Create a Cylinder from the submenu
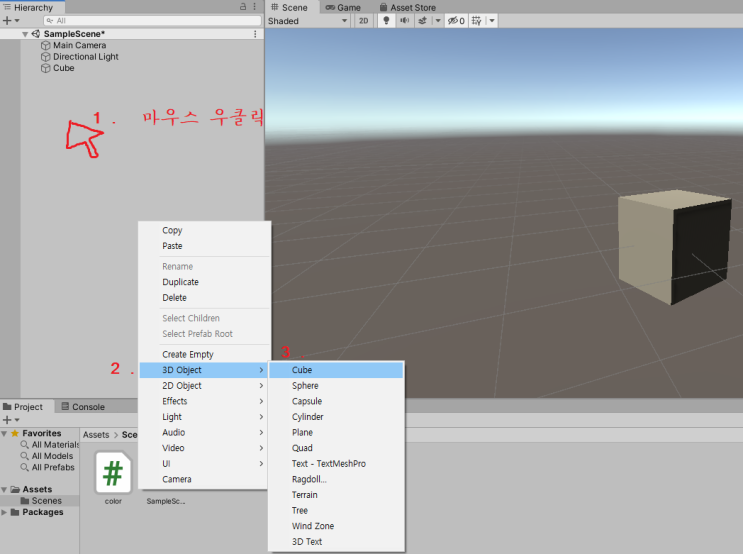This screenshot has height=554, width=743. pos(336,417)
